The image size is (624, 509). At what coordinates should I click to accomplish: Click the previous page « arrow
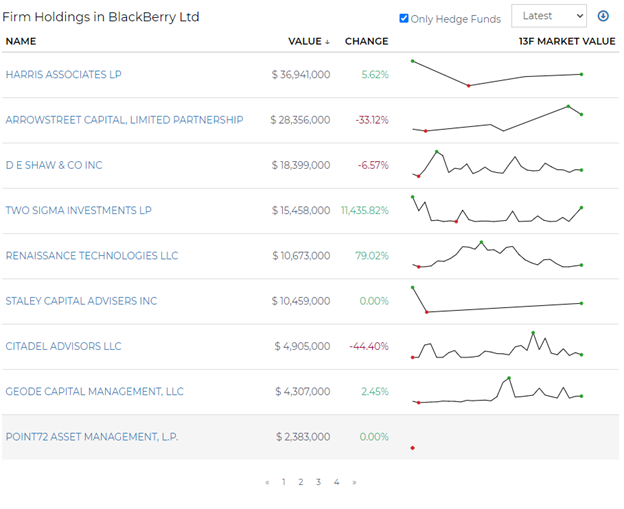[x=267, y=482]
